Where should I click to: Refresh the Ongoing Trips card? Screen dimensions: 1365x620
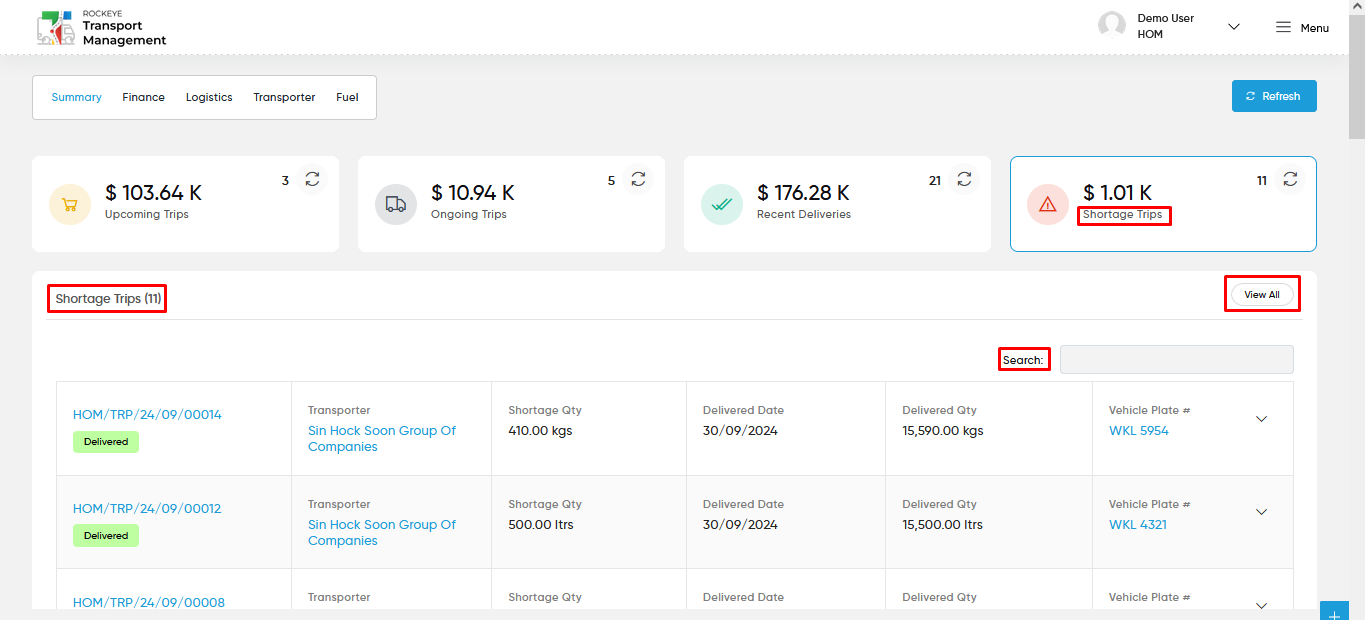638,179
